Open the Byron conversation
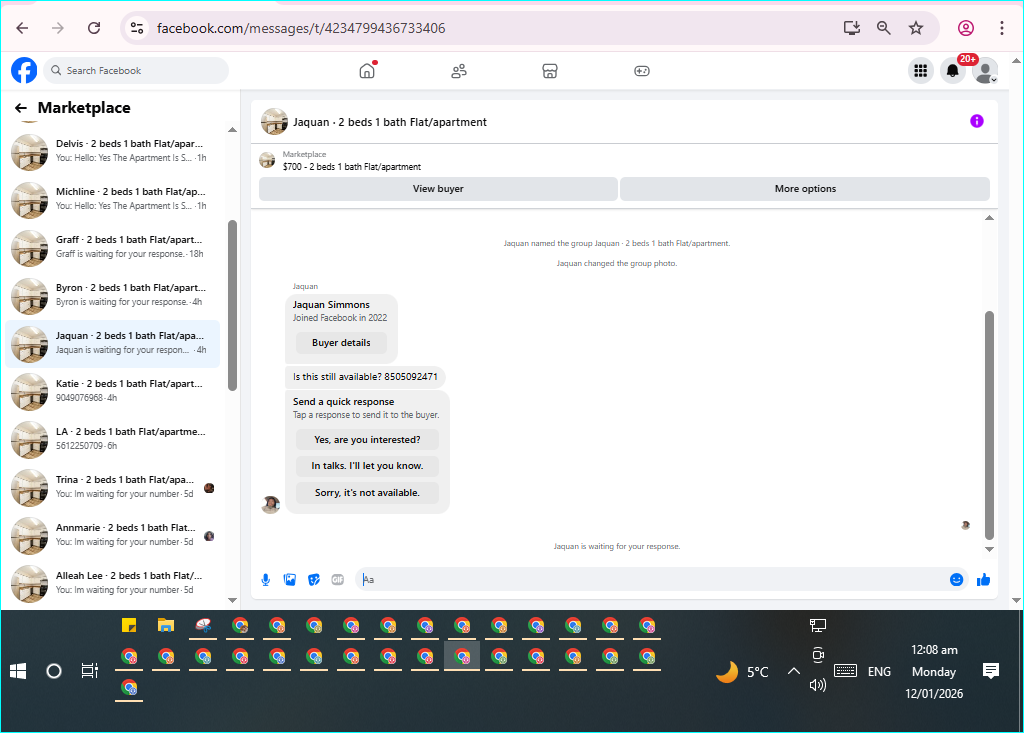Screen dimensions: 1024x733 (112, 295)
